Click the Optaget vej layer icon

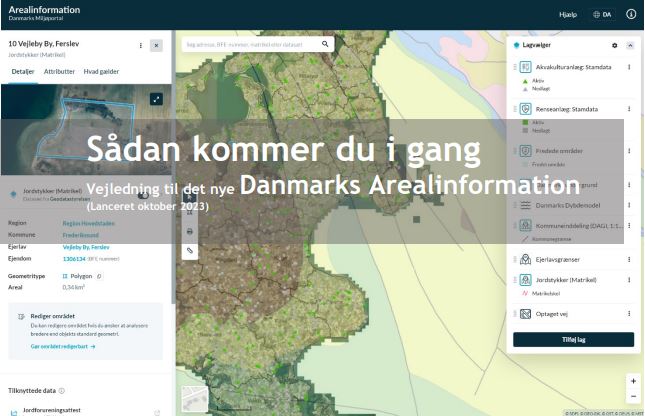click(x=525, y=314)
